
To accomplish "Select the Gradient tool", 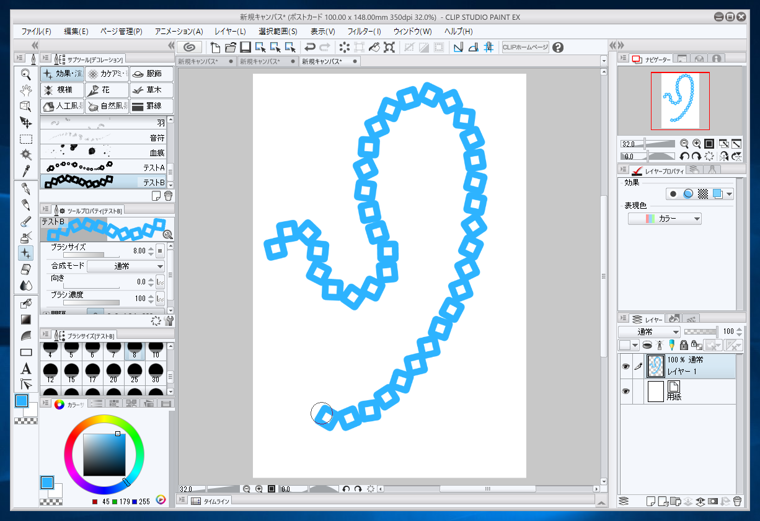I will pos(26,319).
